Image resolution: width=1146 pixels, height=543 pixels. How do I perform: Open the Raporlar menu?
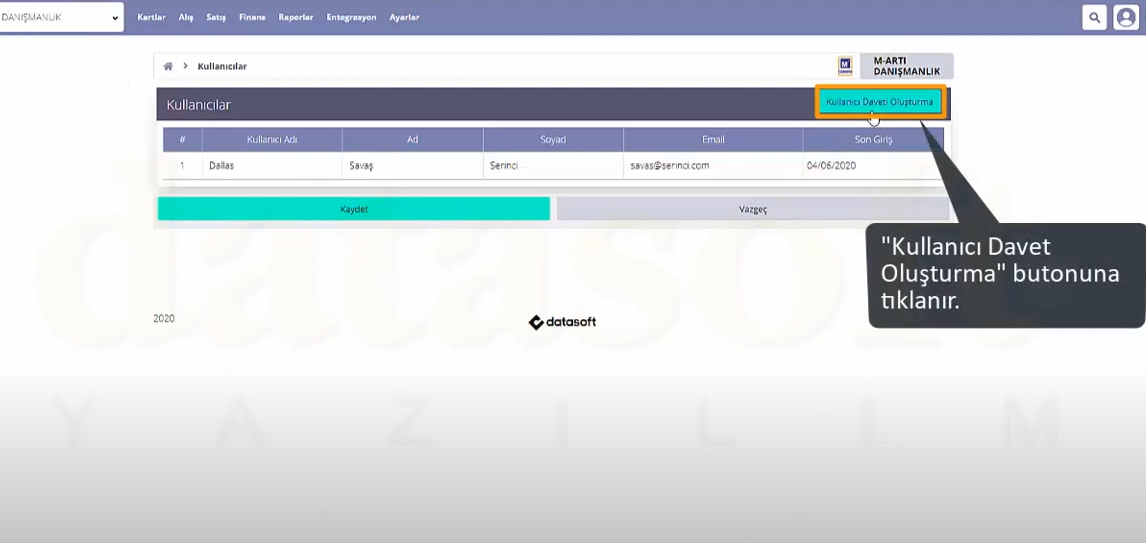click(x=296, y=17)
